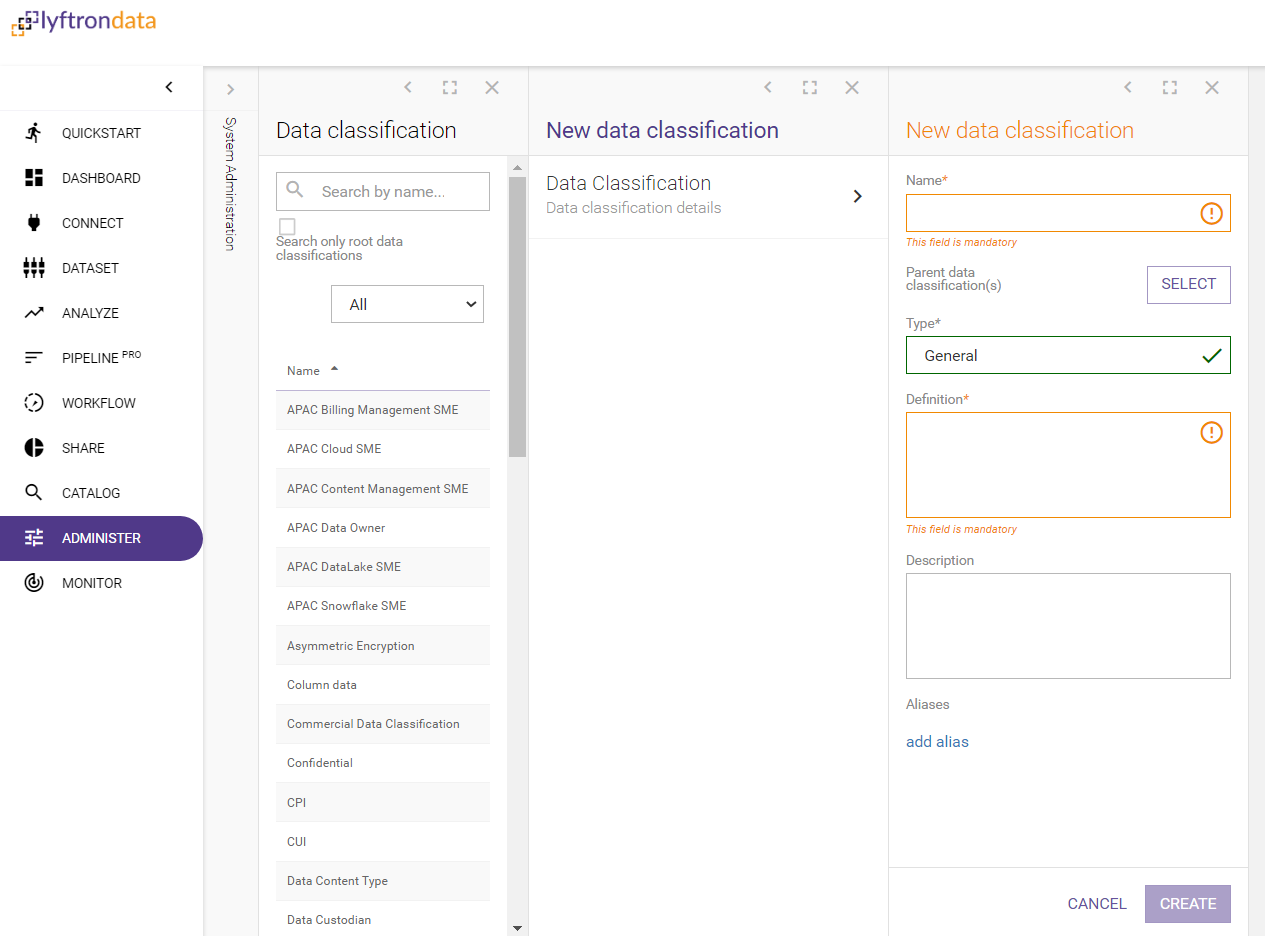Open Dashboard menu item
Image resolution: width=1265 pixels, height=936 pixels.
pos(101,178)
